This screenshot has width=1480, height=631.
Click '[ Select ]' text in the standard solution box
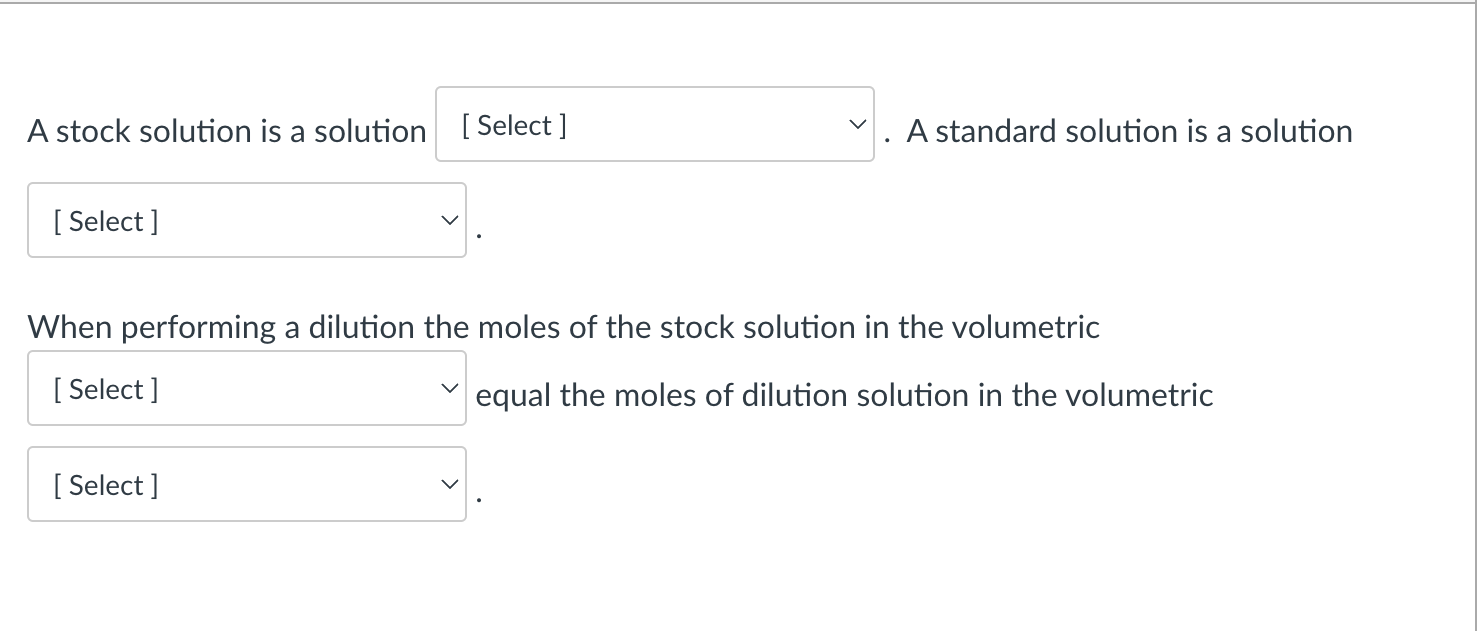click(x=106, y=222)
